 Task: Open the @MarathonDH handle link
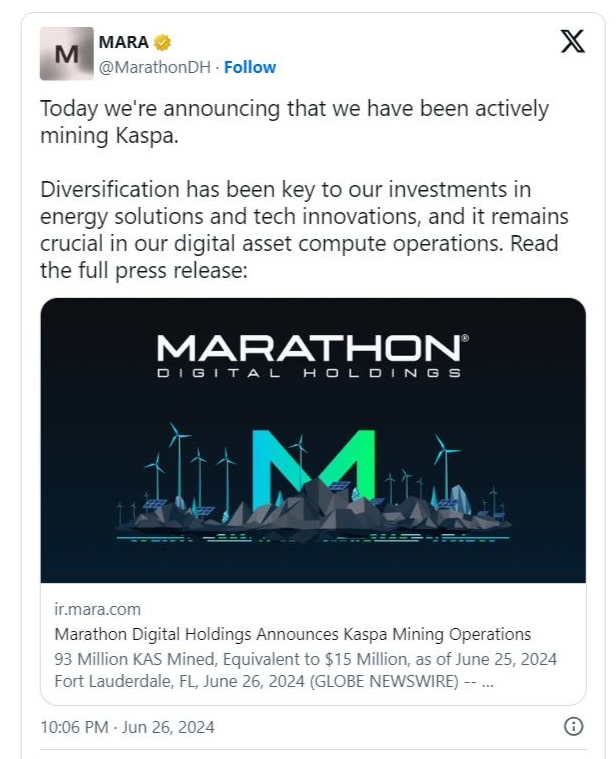[158, 67]
